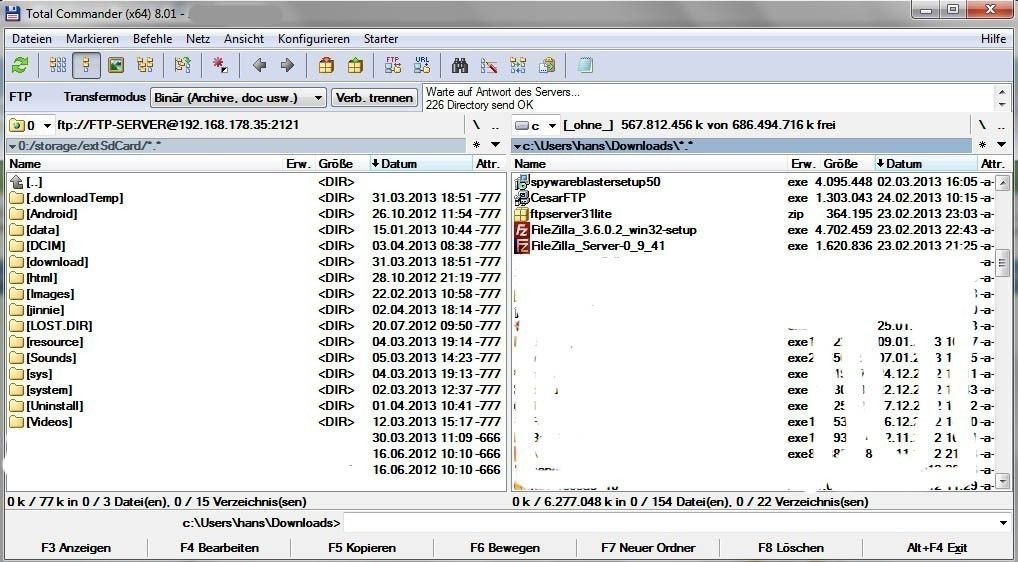This screenshot has height=562, width=1018.
Task: Show directory tree view icon
Action: [x=145, y=66]
